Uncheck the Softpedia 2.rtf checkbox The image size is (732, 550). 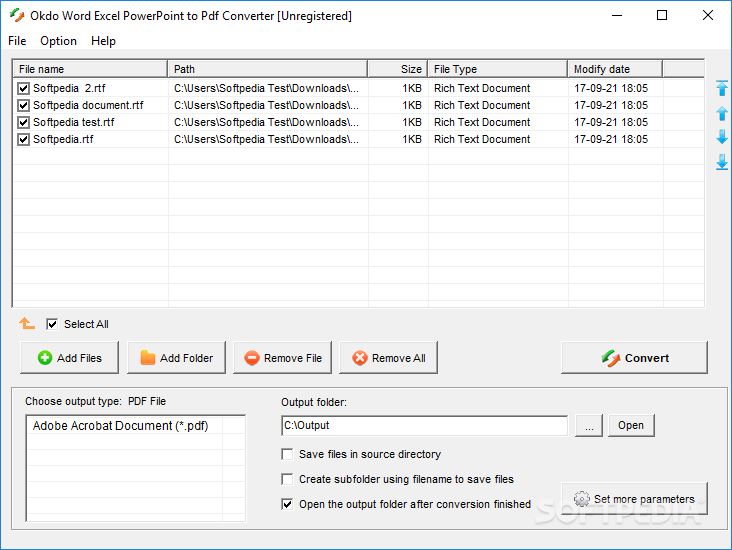(x=23, y=88)
